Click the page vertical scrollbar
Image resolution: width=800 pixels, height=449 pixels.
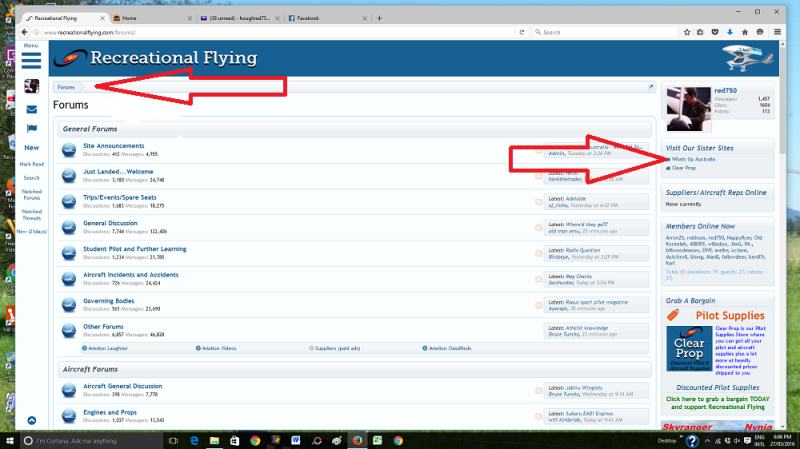[782, 235]
